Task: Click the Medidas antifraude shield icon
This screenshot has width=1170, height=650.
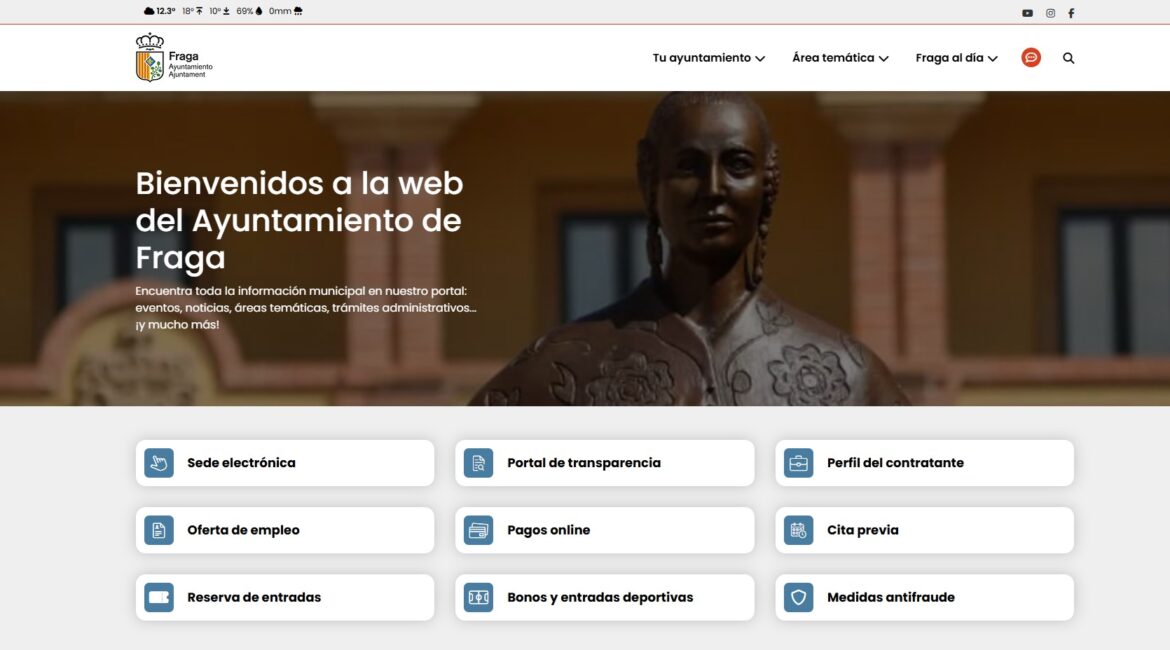Action: [x=797, y=596]
